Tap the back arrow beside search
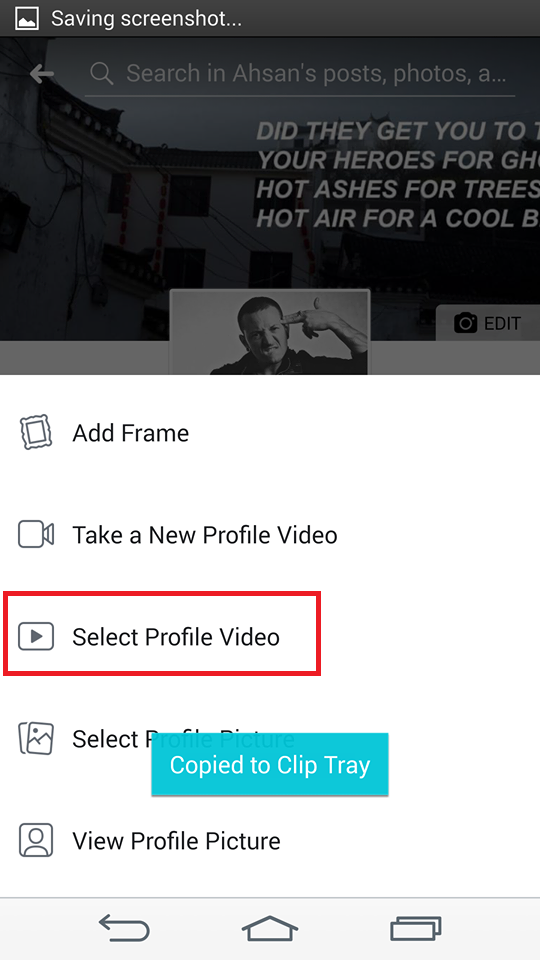 click(42, 74)
